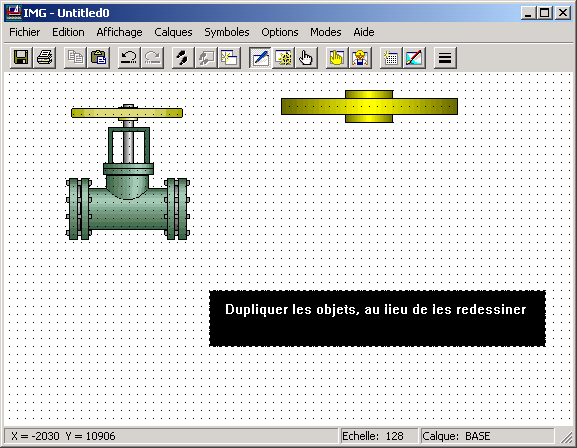Screen dimensions: 577x448
Task: Click the floppy disk save icon
Action: click(x=21, y=58)
